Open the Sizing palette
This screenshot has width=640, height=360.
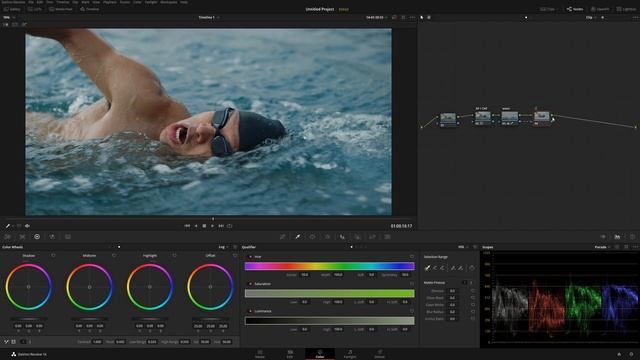click(372, 237)
